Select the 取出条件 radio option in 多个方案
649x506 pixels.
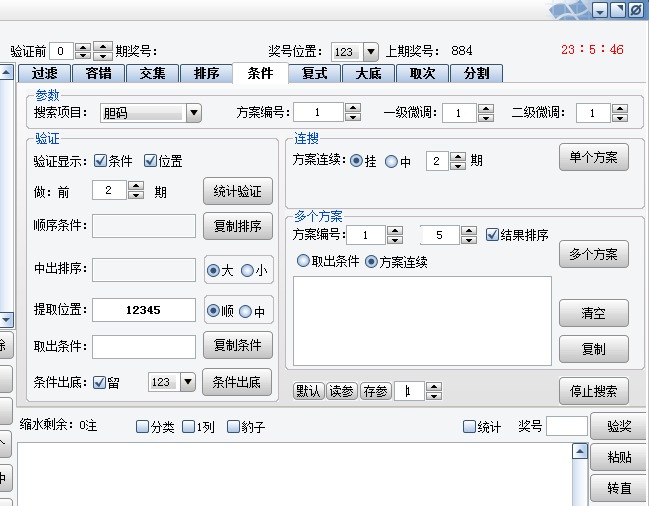pyautogui.click(x=303, y=262)
